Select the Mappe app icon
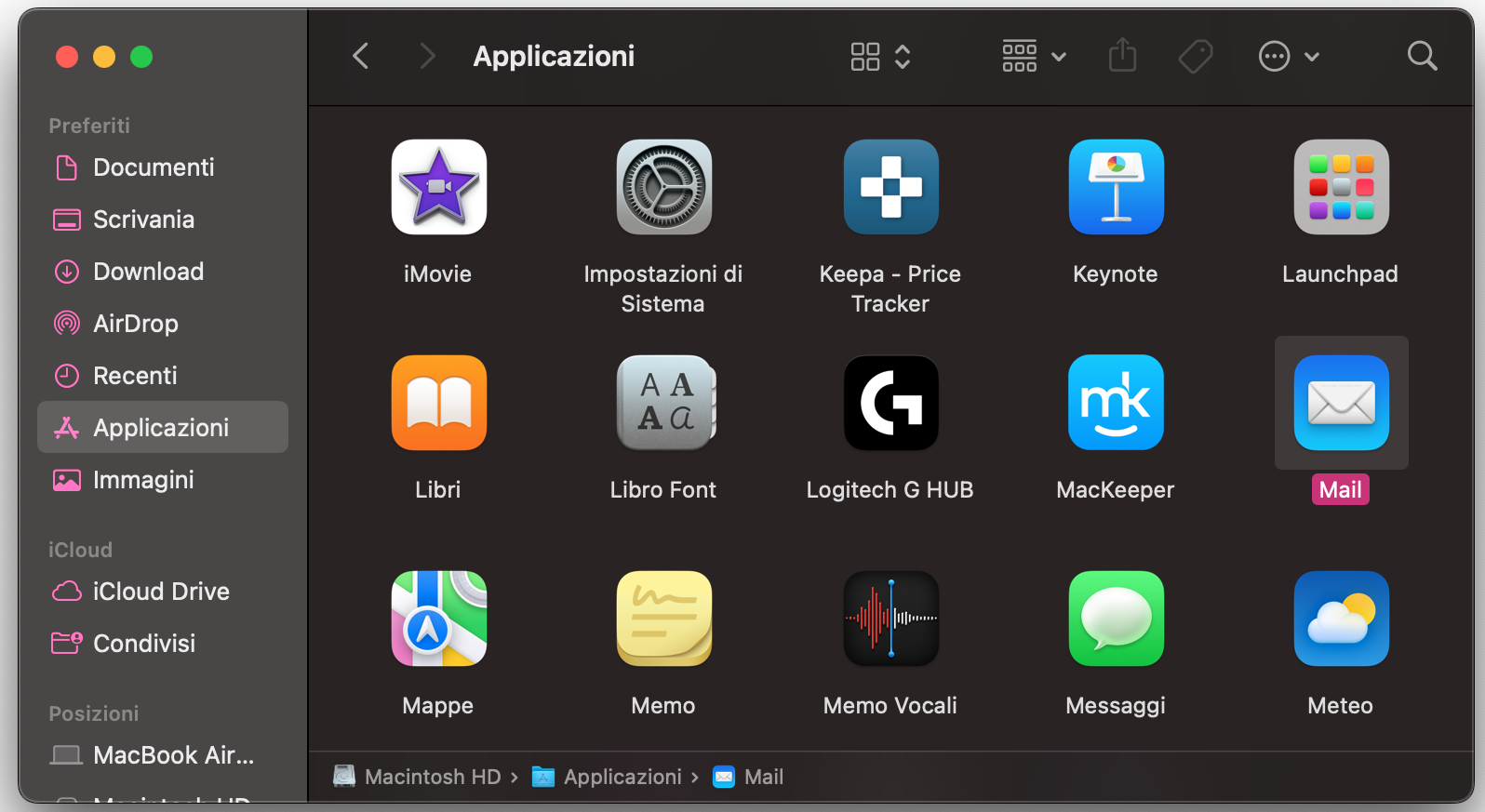The height and width of the screenshot is (812, 1485). tap(438, 619)
